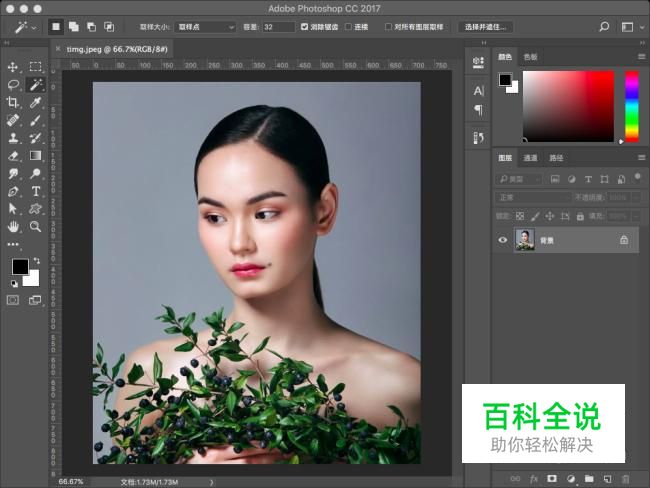Open the layer filter type dropdown
The width and height of the screenshot is (650, 488).
coord(520,178)
